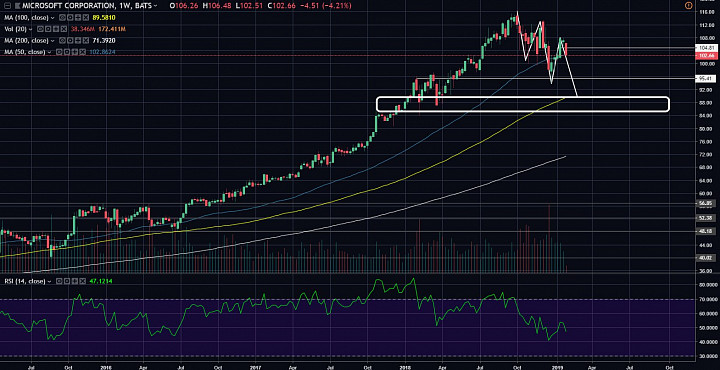This screenshot has width=720, height=370.
Task: Click the 48.18 price label on axis
Action: click(706, 231)
